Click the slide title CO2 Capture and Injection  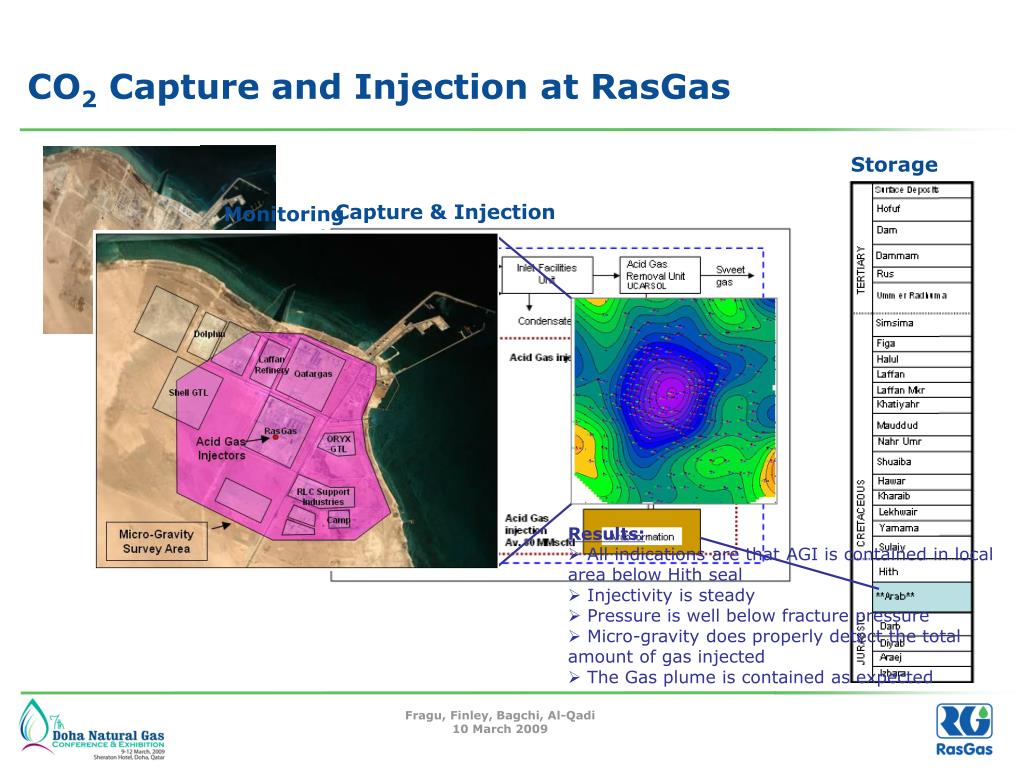(x=379, y=88)
